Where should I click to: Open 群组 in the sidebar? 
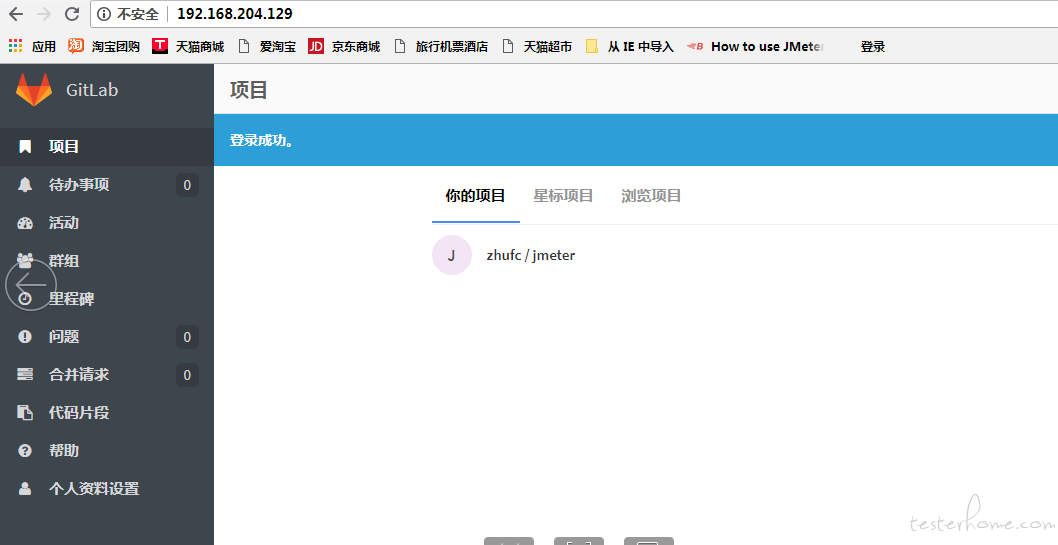[107, 260]
